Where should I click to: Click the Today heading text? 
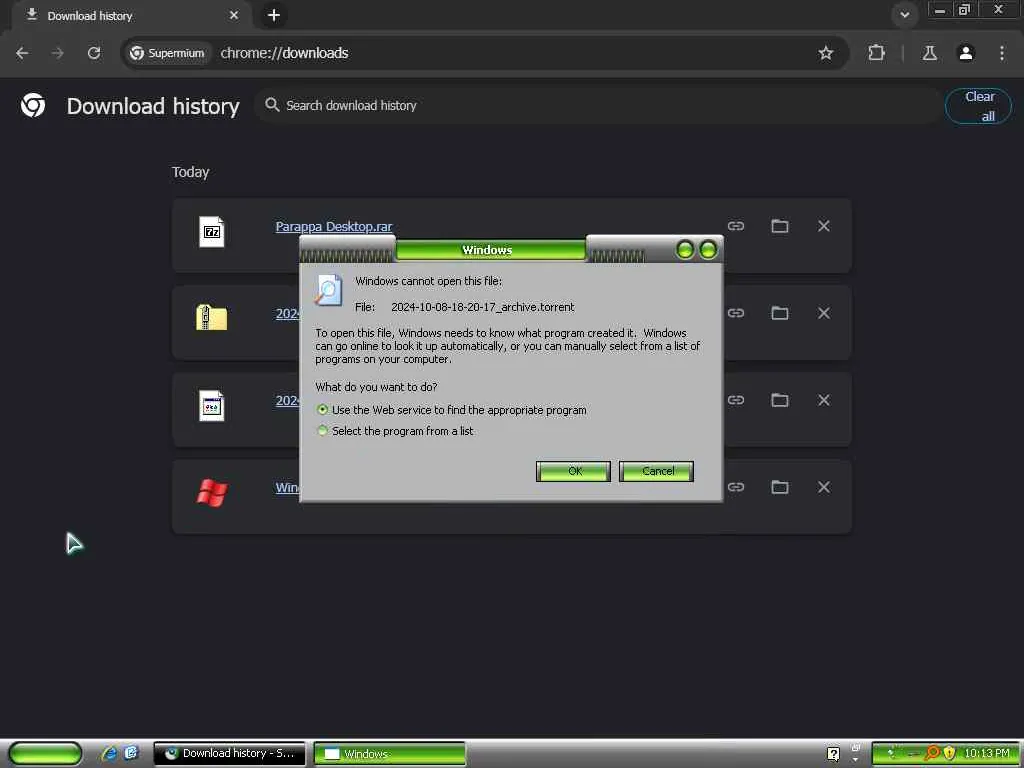[x=190, y=172]
